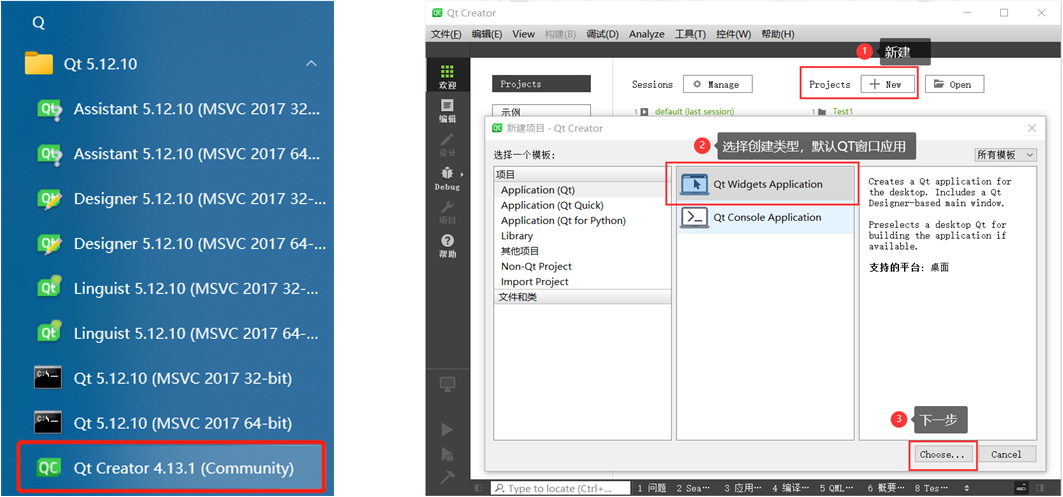Screen dimensions: 1063x497
Task: Toggle progress details icon in status bar
Action: click(x=1021, y=488)
